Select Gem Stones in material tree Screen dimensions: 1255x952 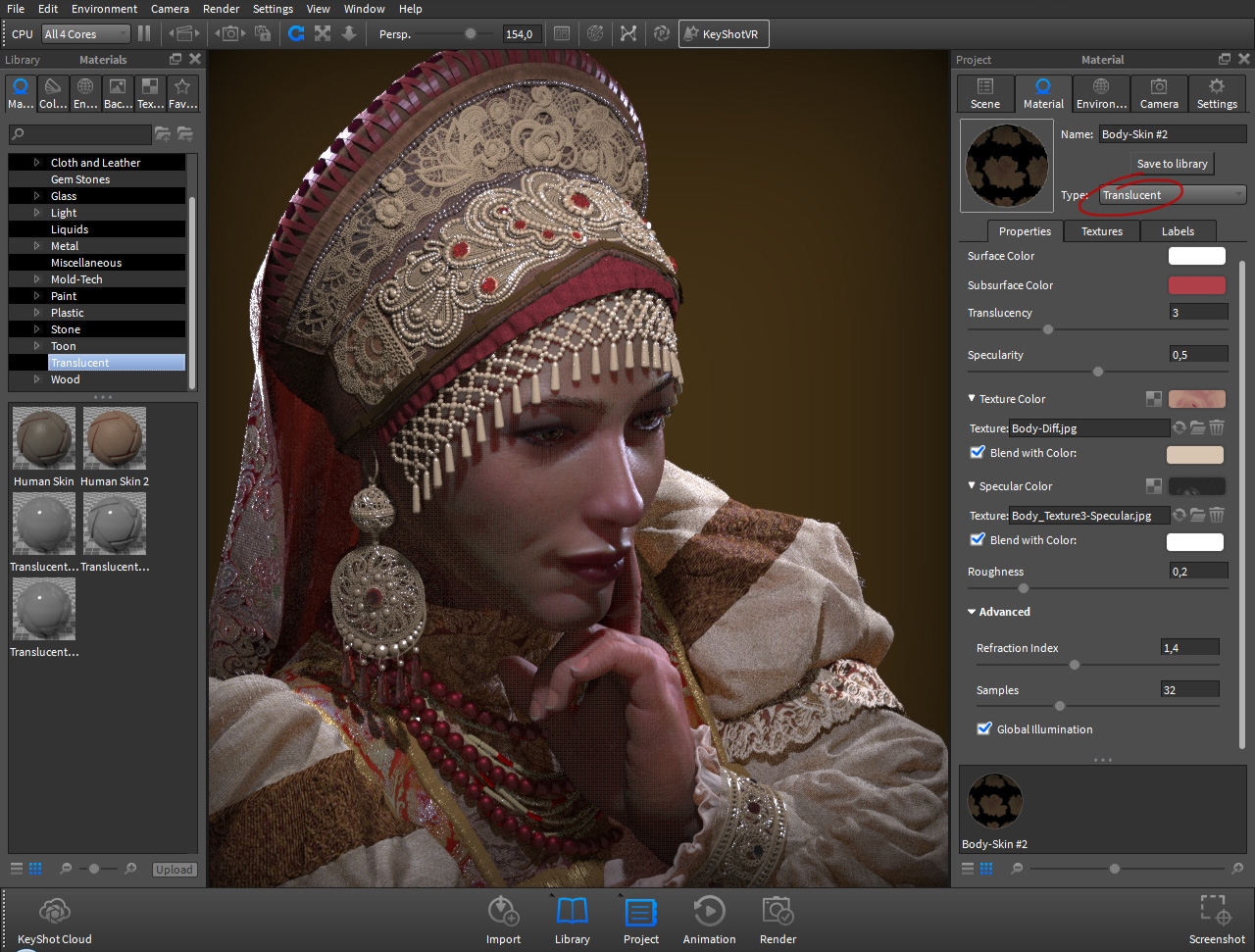[x=80, y=179]
